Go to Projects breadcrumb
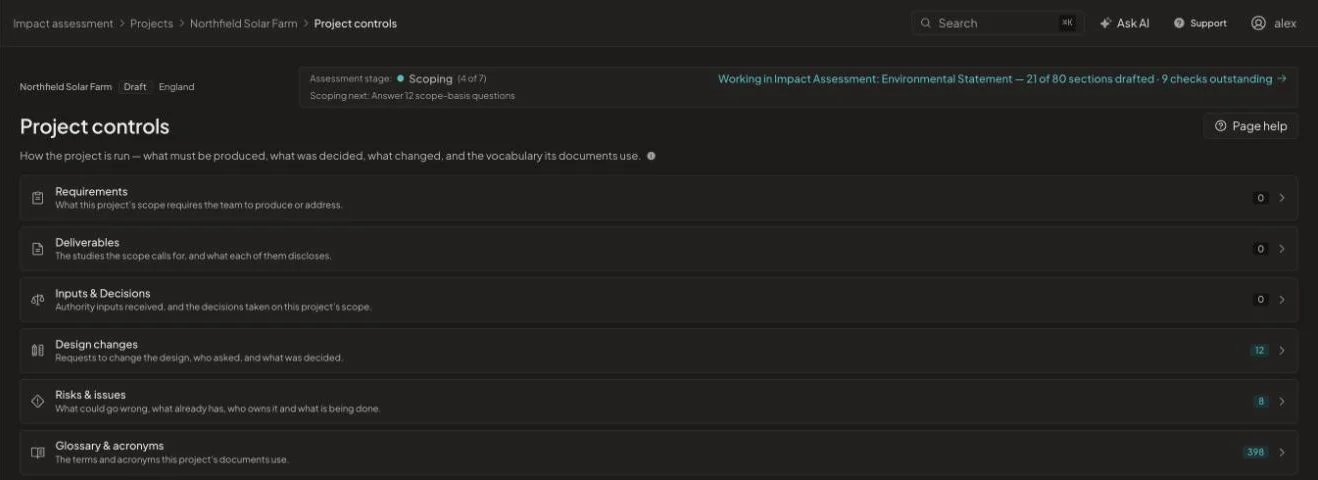Screen dimensions: 1318x480 pyautogui.click(x=151, y=23)
